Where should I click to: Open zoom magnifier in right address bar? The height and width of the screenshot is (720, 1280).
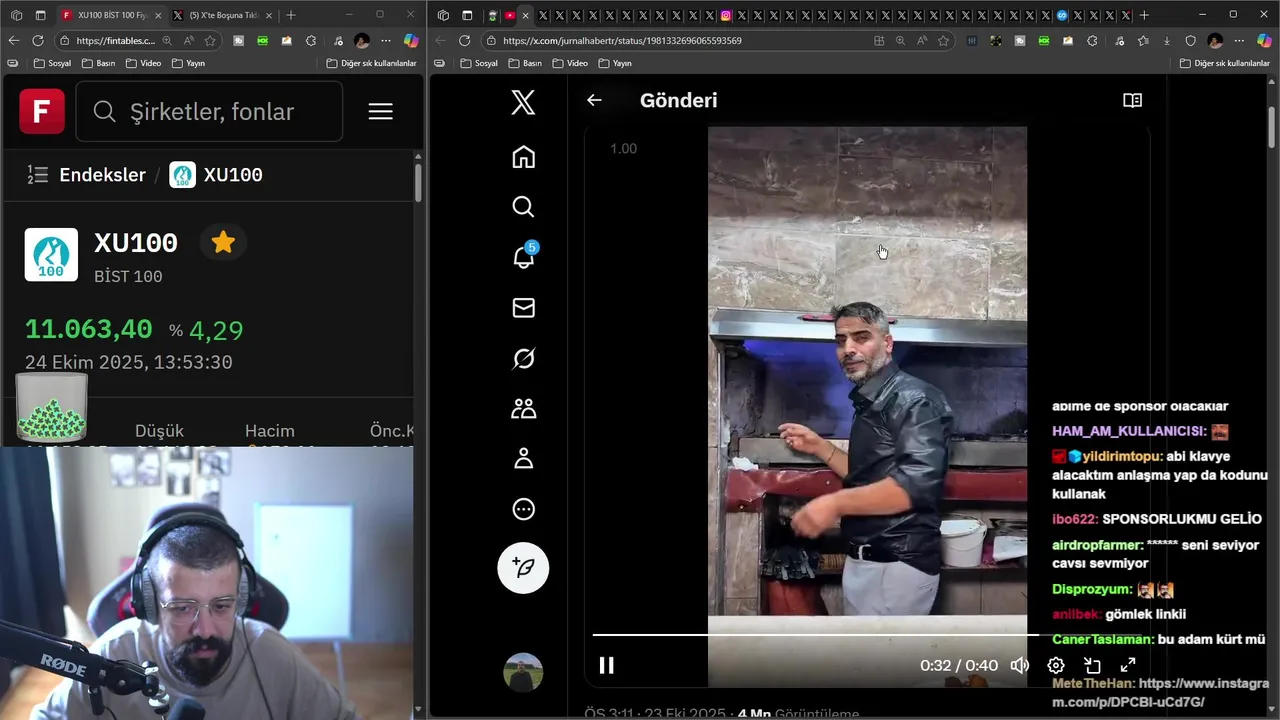[x=900, y=41]
